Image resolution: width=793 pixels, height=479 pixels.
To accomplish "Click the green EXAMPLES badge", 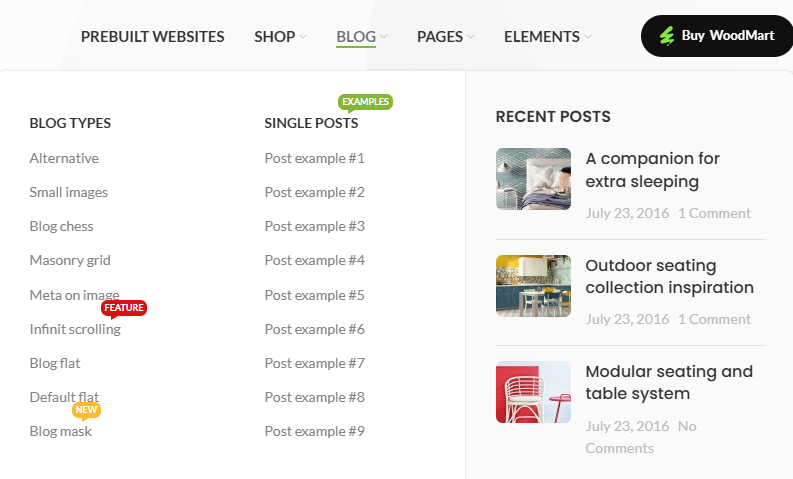I will tap(365, 102).
